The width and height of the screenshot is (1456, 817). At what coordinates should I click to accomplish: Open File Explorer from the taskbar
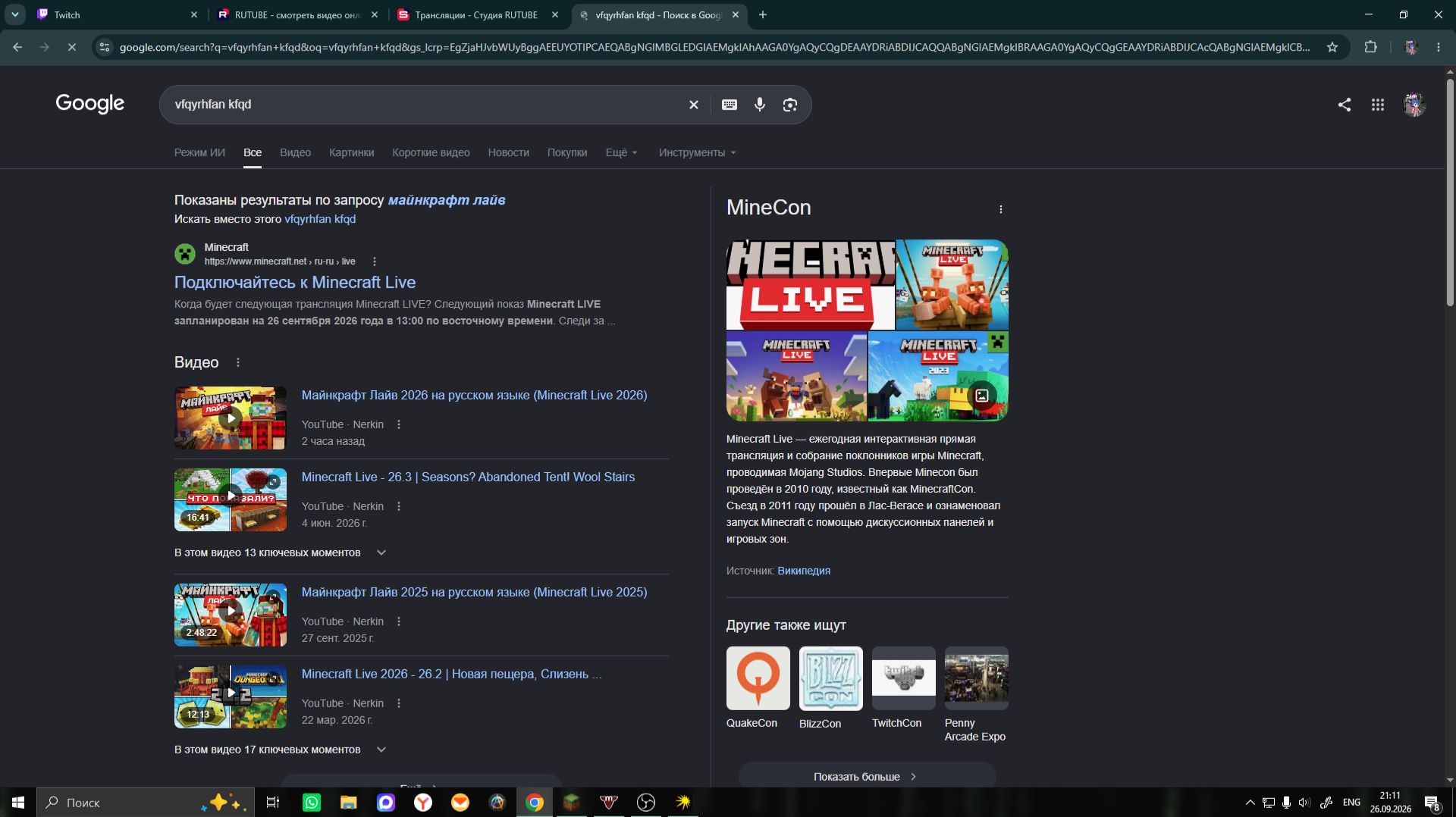click(348, 803)
